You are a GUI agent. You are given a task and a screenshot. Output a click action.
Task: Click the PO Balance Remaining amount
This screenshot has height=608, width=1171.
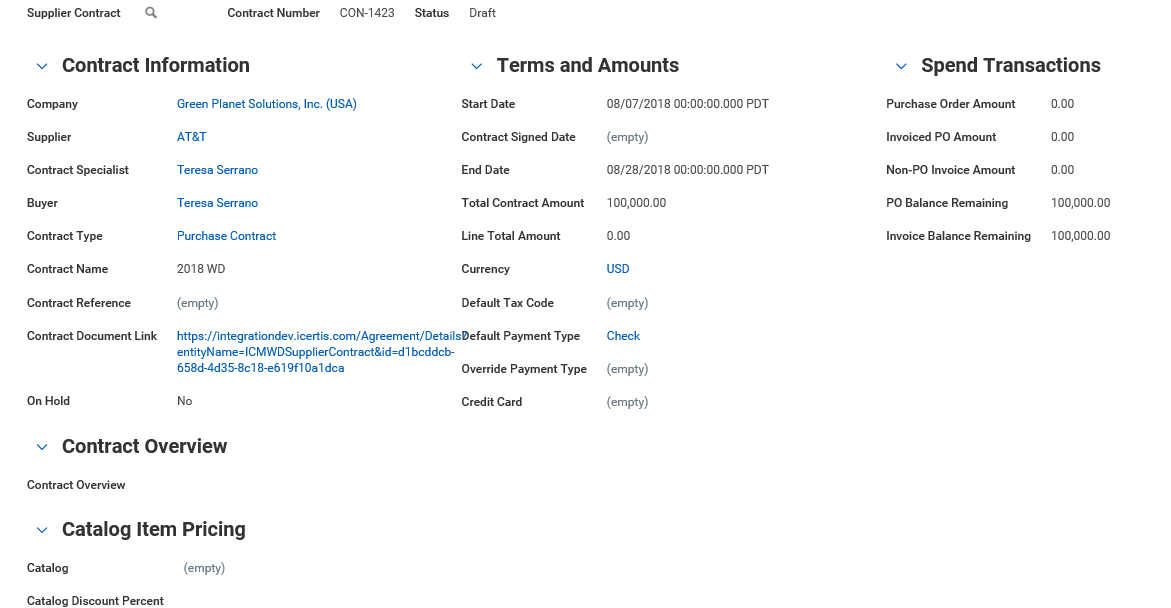tap(1080, 203)
